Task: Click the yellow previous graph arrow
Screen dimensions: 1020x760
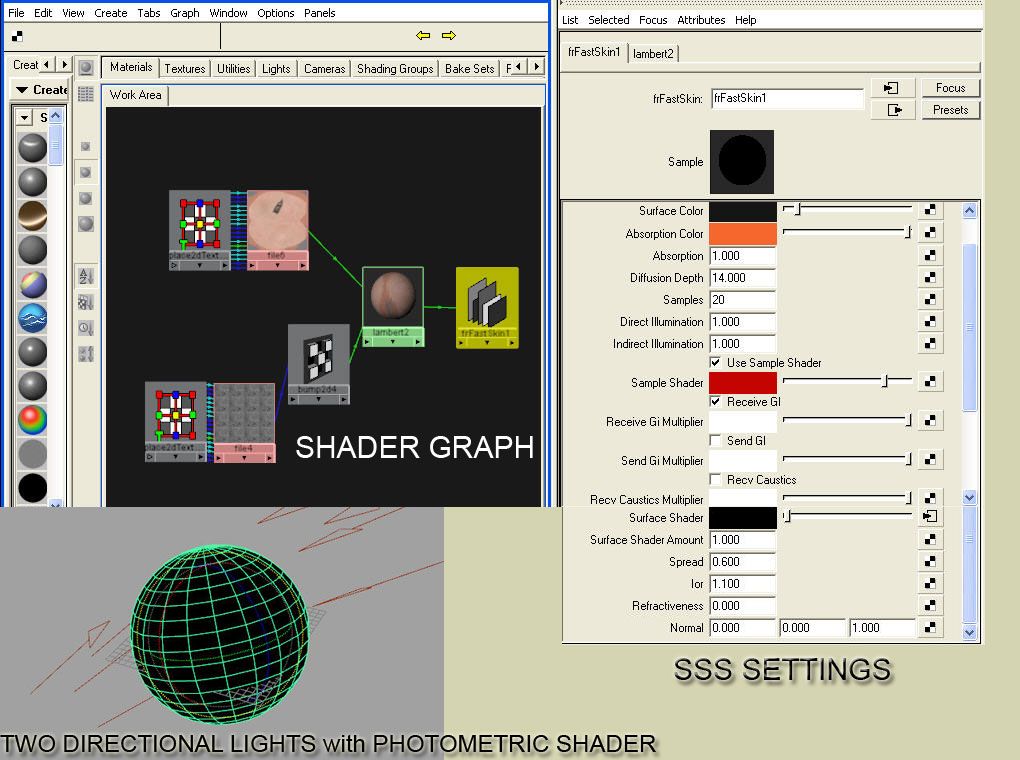Action: pyautogui.click(x=423, y=35)
